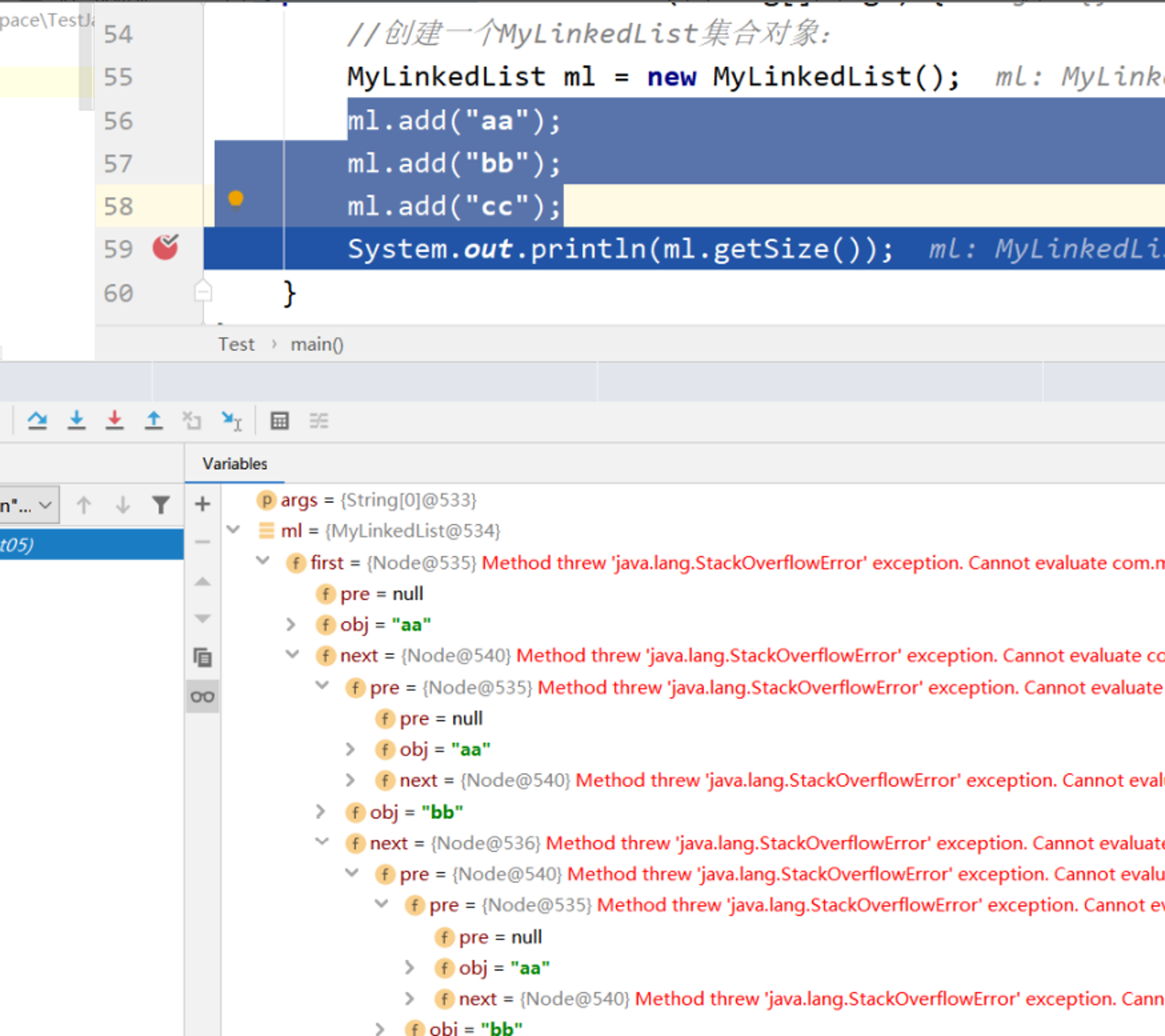Collapse pre Node@540 under Node@536
The width and height of the screenshot is (1165, 1036).
[x=351, y=873]
